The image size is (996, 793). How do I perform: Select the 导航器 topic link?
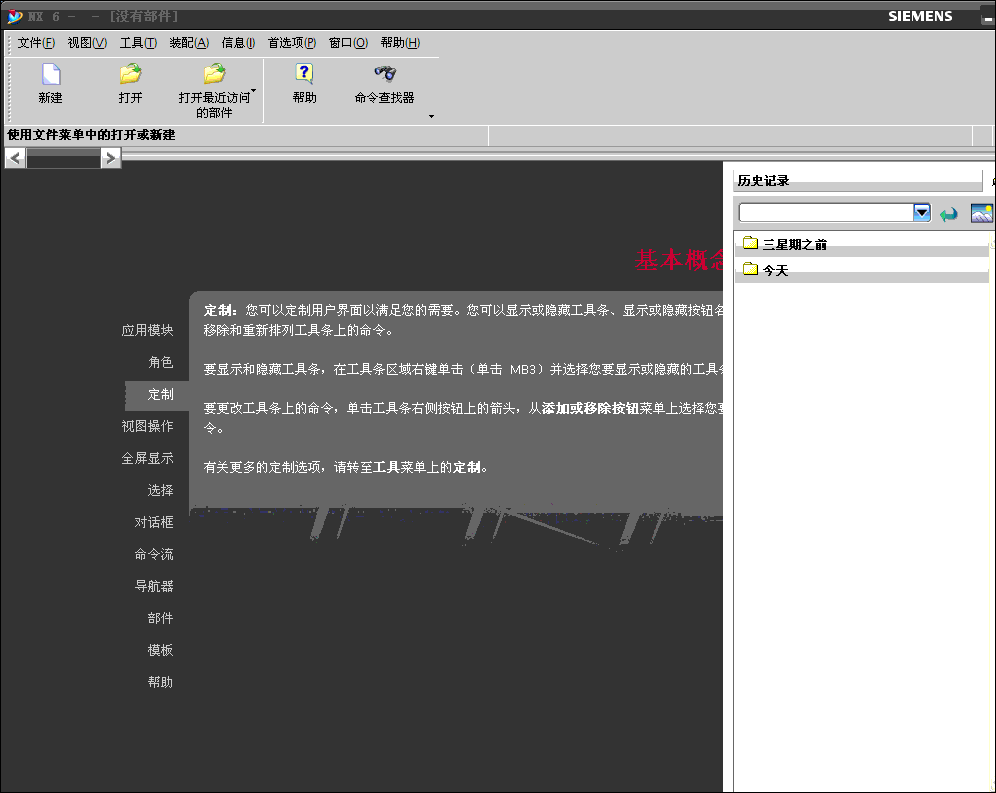(154, 586)
